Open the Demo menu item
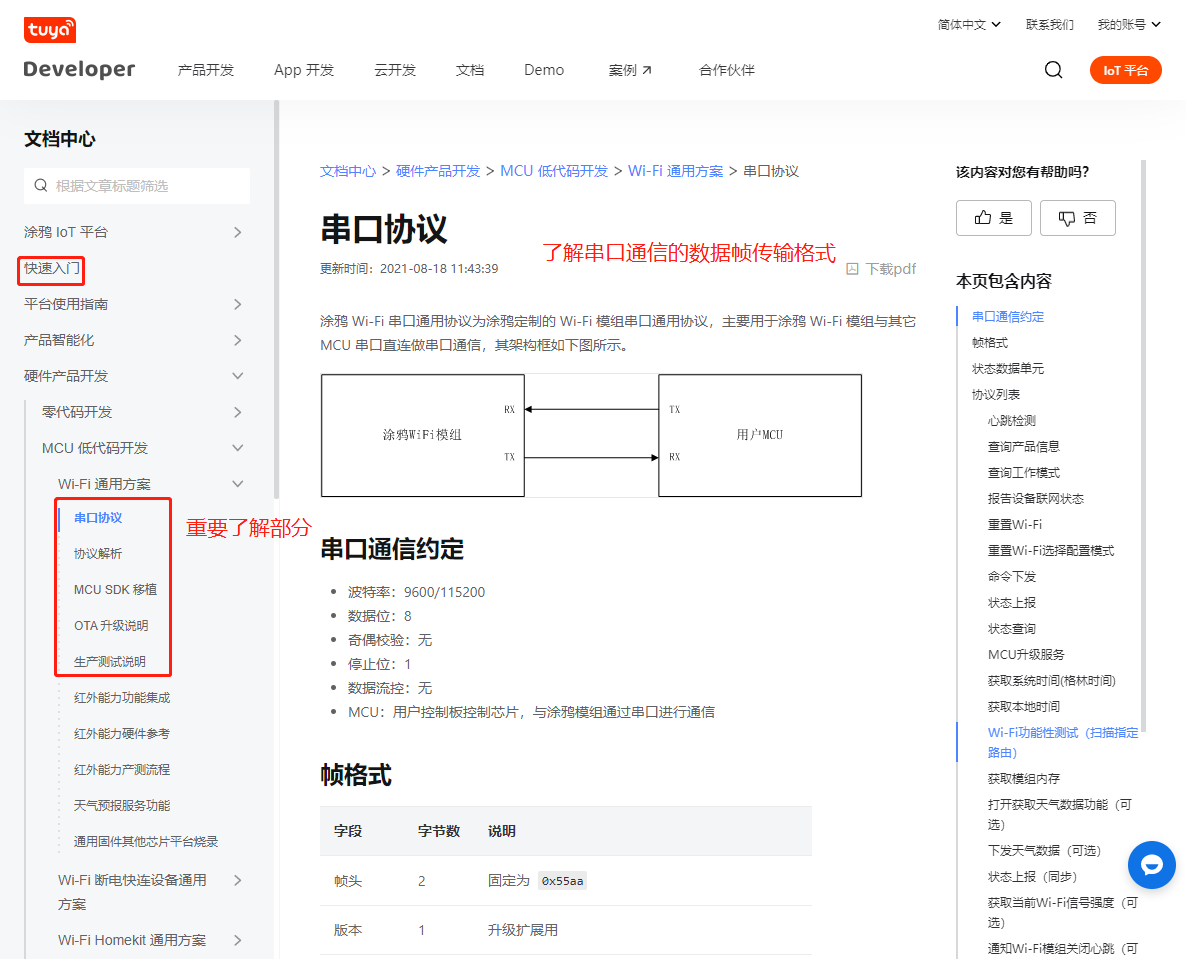The image size is (1186, 959). coord(544,70)
